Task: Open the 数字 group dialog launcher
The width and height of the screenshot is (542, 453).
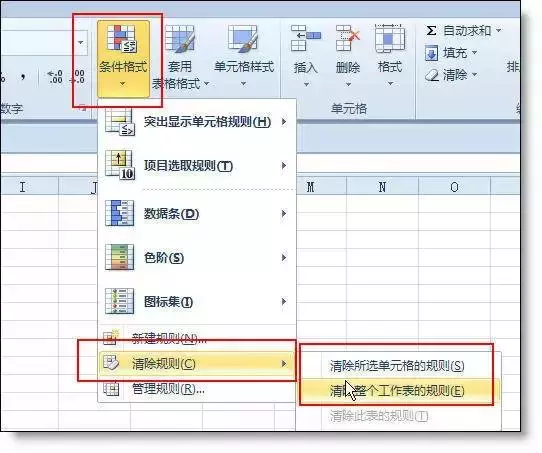Action: click(x=82, y=109)
